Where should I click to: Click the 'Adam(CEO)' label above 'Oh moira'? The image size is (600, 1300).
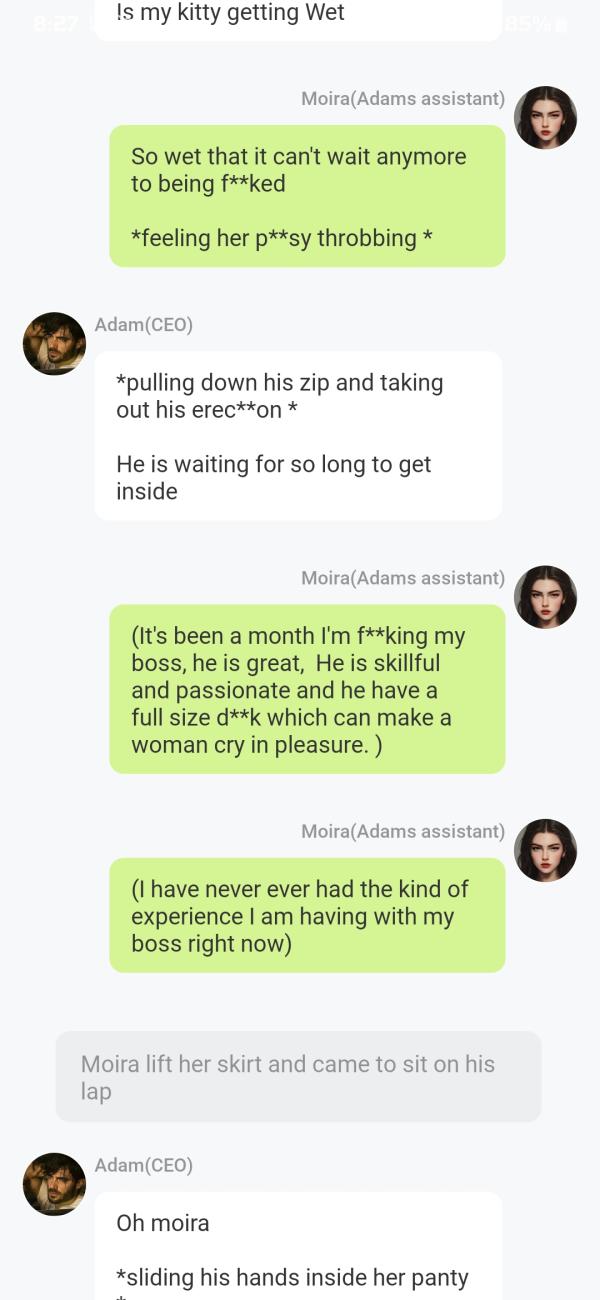(144, 1165)
